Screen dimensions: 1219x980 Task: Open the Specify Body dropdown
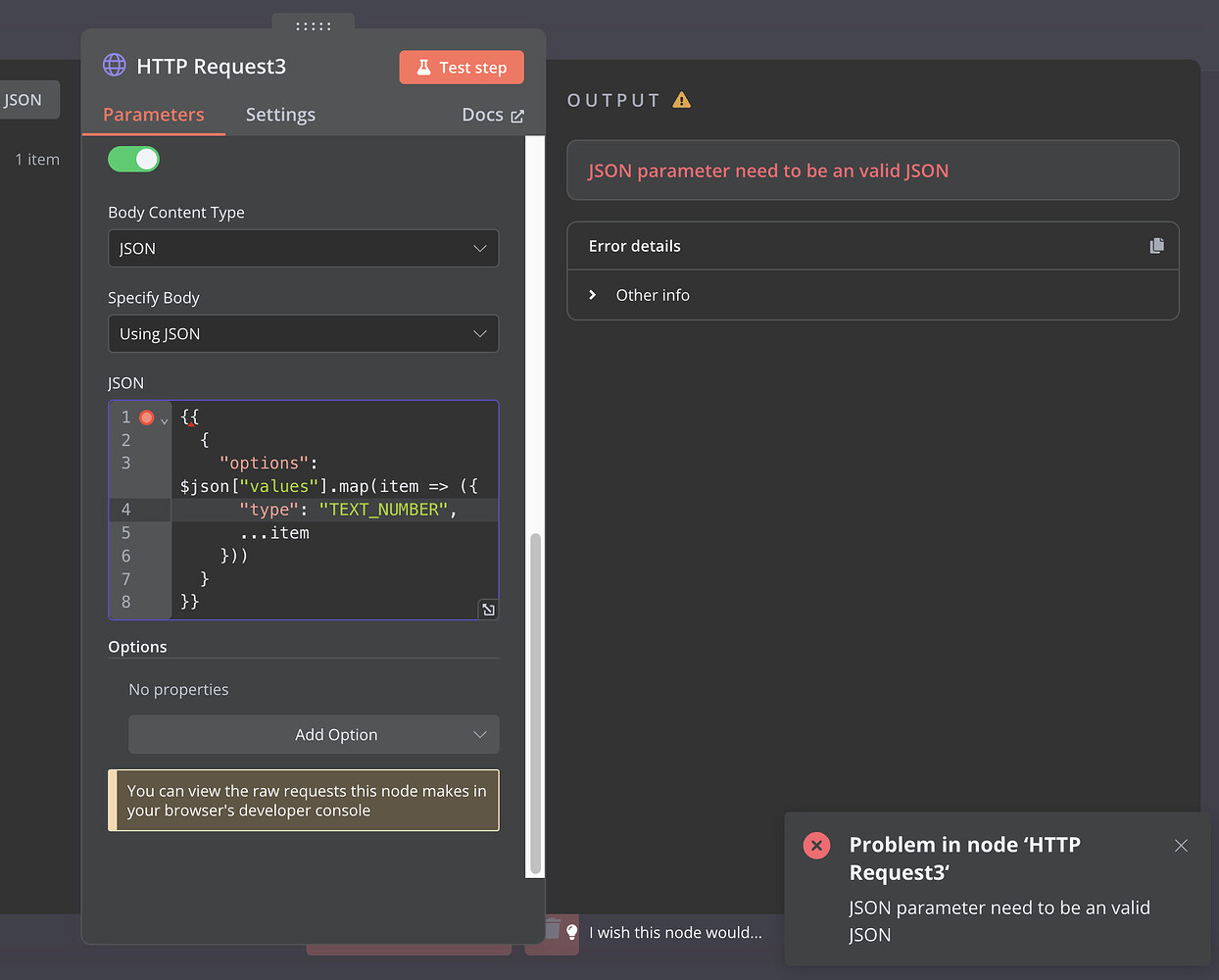point(303,334)
